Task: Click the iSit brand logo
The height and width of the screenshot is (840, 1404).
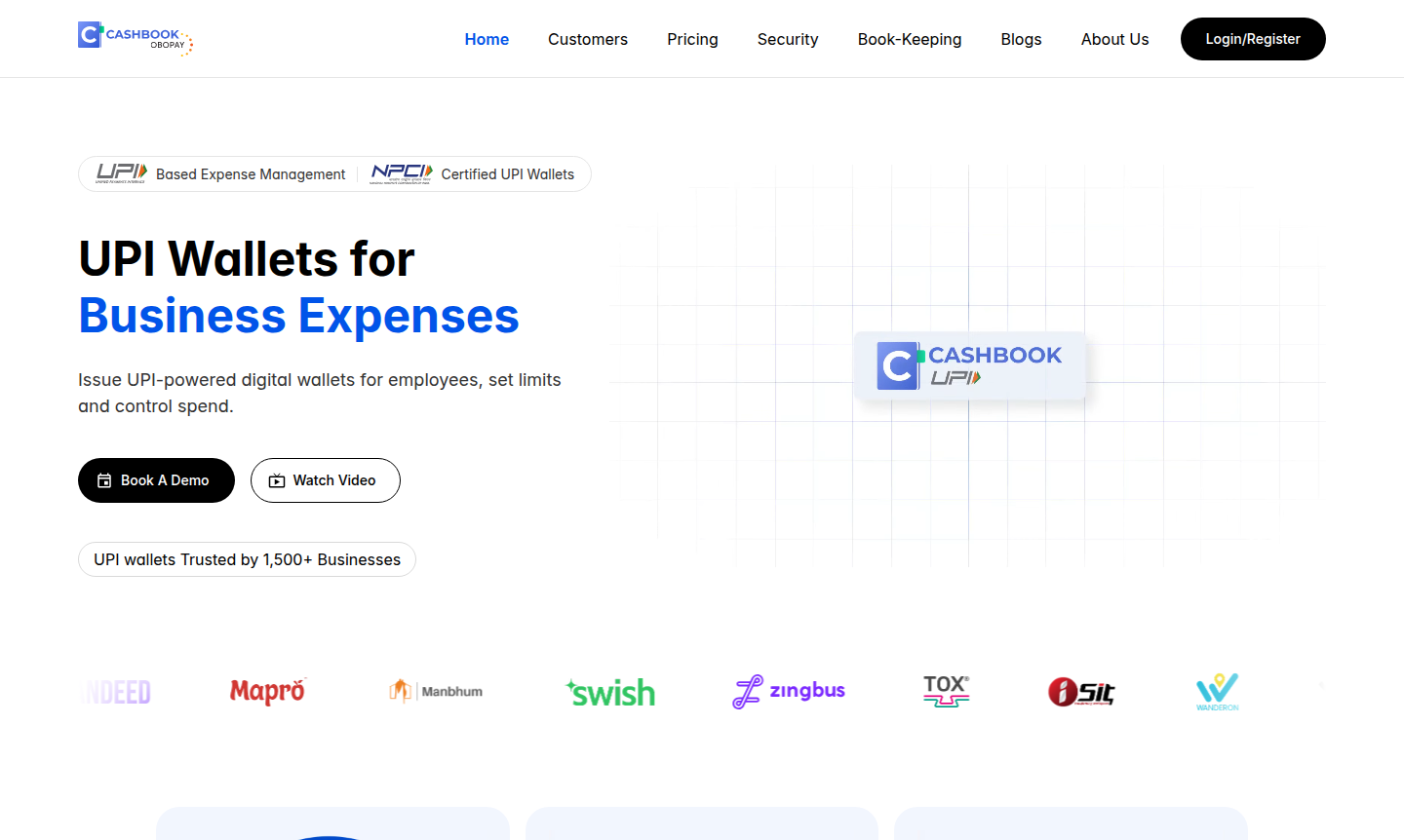Action: point(1081,692)
